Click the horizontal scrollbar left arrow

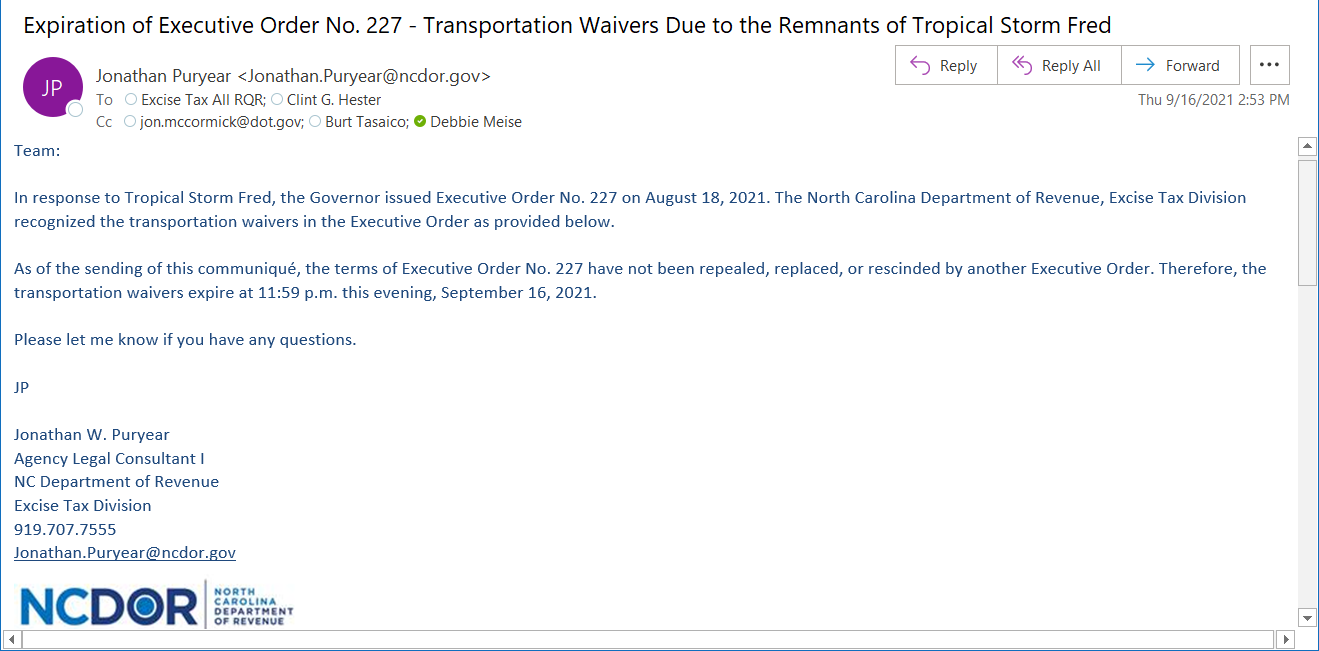click(x=11, y=639)
